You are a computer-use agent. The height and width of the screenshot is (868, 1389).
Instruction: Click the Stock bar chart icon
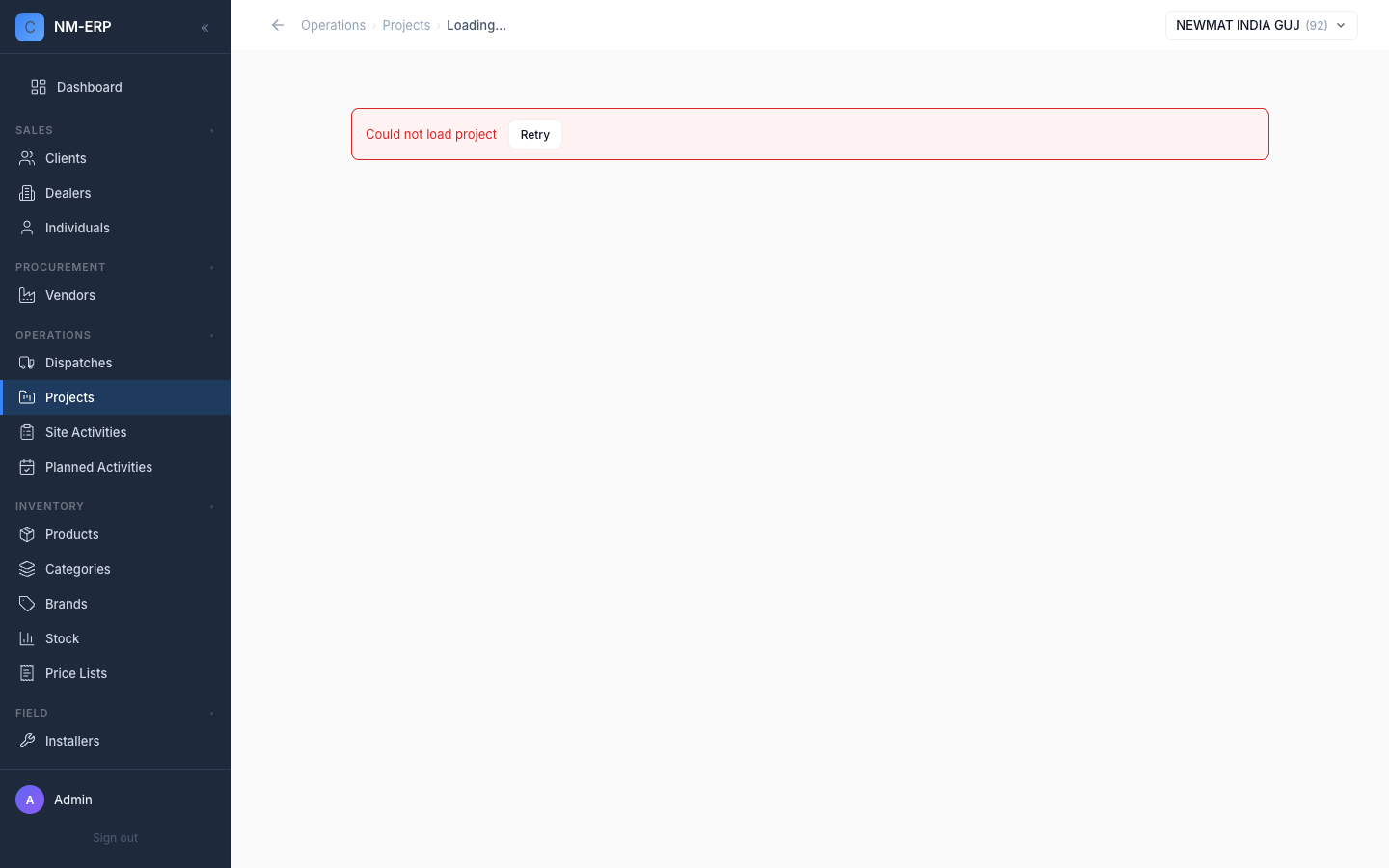coord(27,638)
